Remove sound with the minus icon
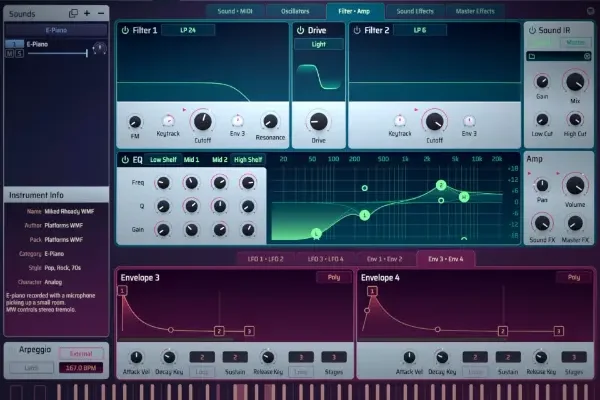Screen dimensions: 600x400 100,13
